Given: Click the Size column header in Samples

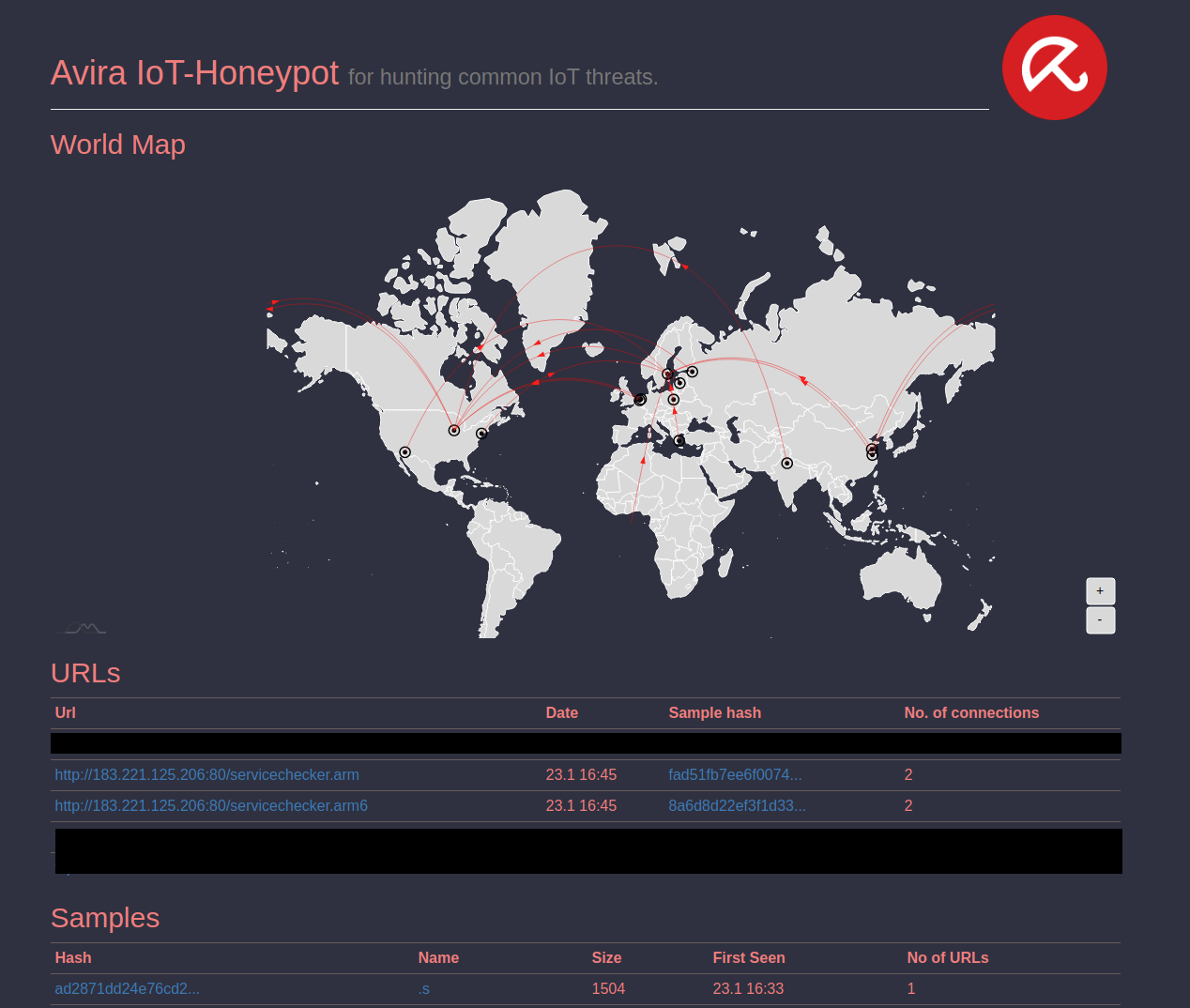Looking at the screenshot, I should pos(606,958).
